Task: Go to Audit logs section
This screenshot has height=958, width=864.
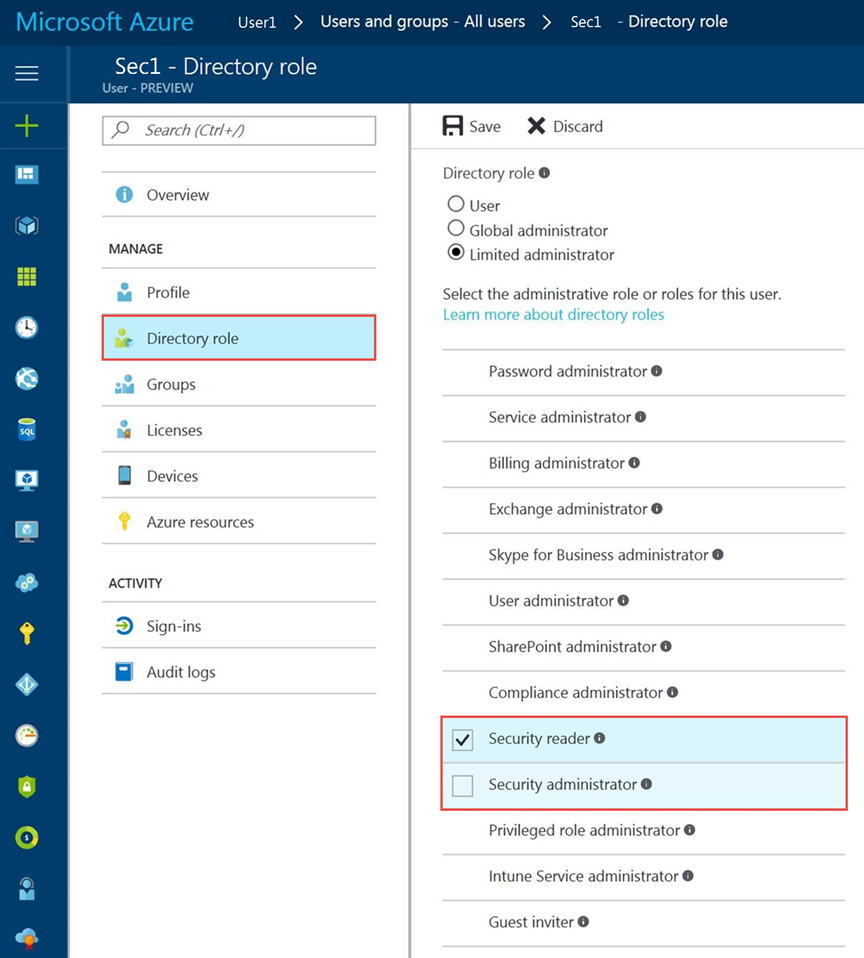Action: click(x=180, y=672)
